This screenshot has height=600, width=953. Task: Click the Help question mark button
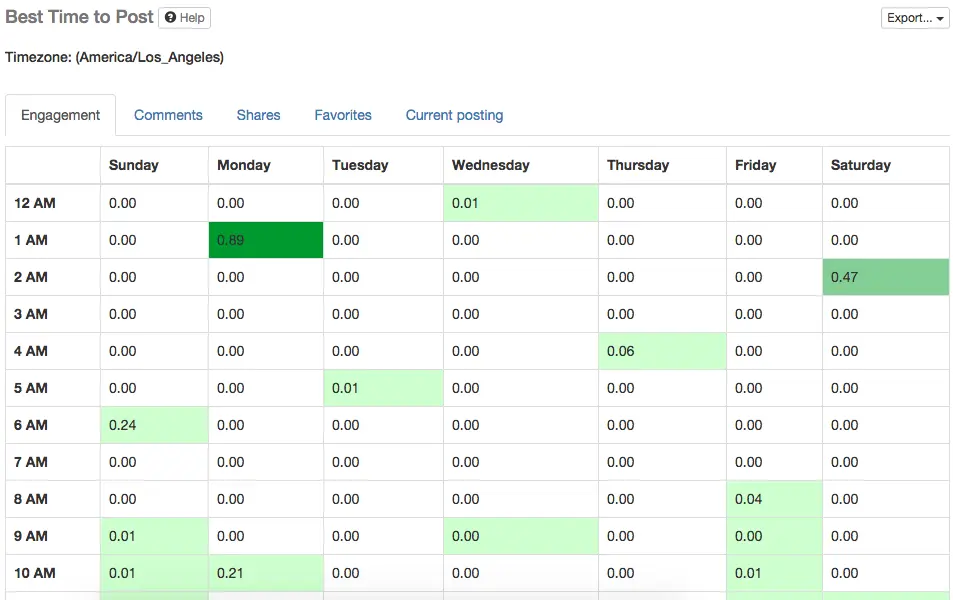coord(185,18)
